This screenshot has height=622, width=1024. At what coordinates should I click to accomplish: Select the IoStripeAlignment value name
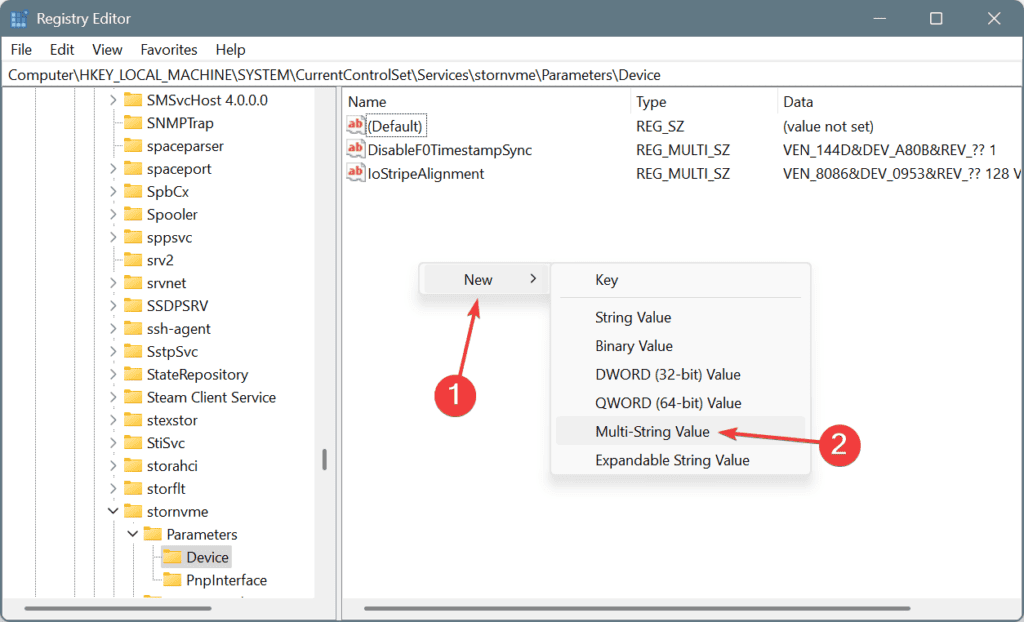pos(426,174)
